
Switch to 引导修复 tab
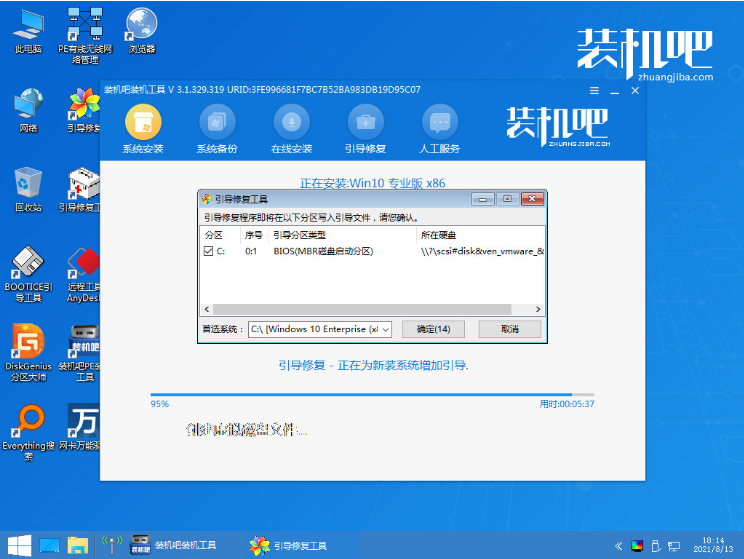[x=365, y=129]
